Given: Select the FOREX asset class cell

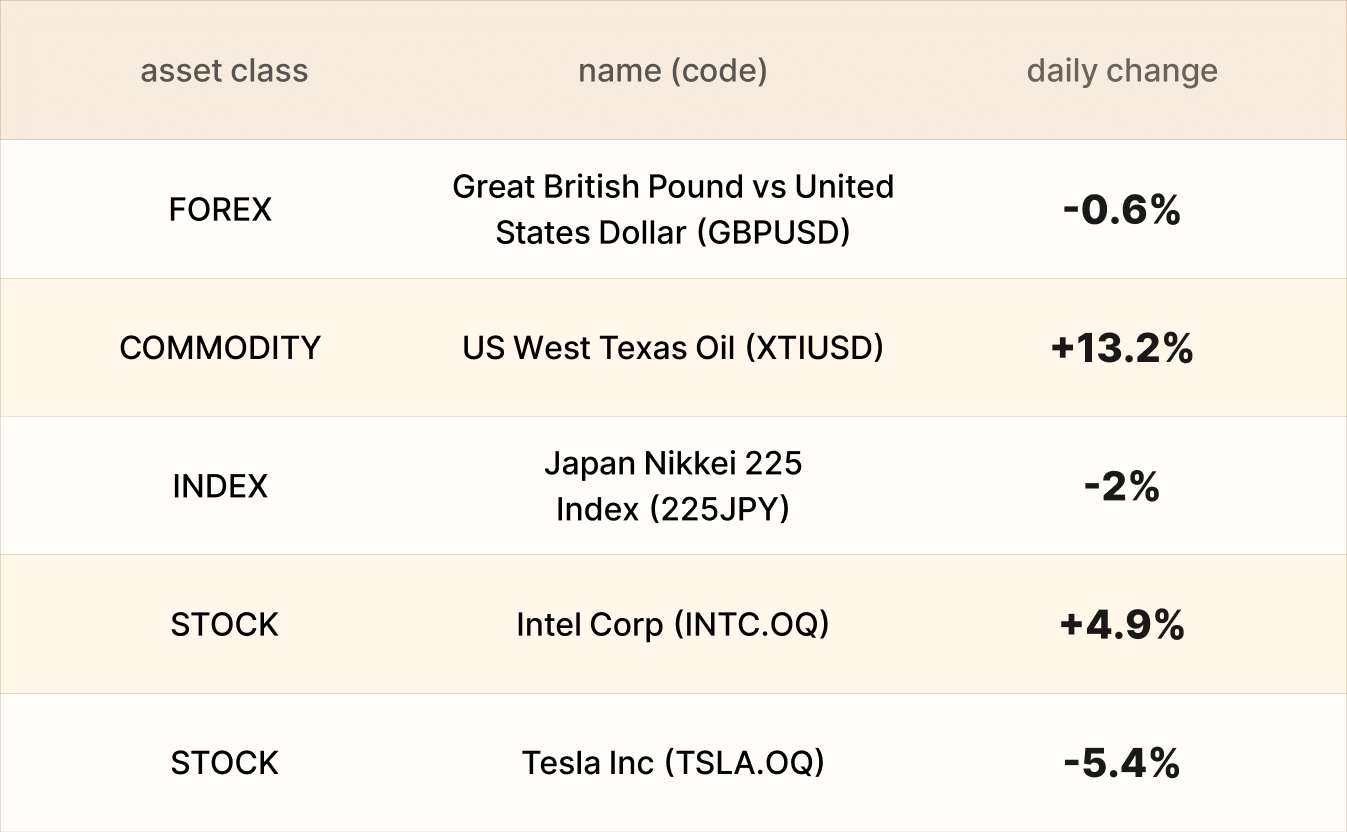Looking at the screenshot, I should [220, 209].
